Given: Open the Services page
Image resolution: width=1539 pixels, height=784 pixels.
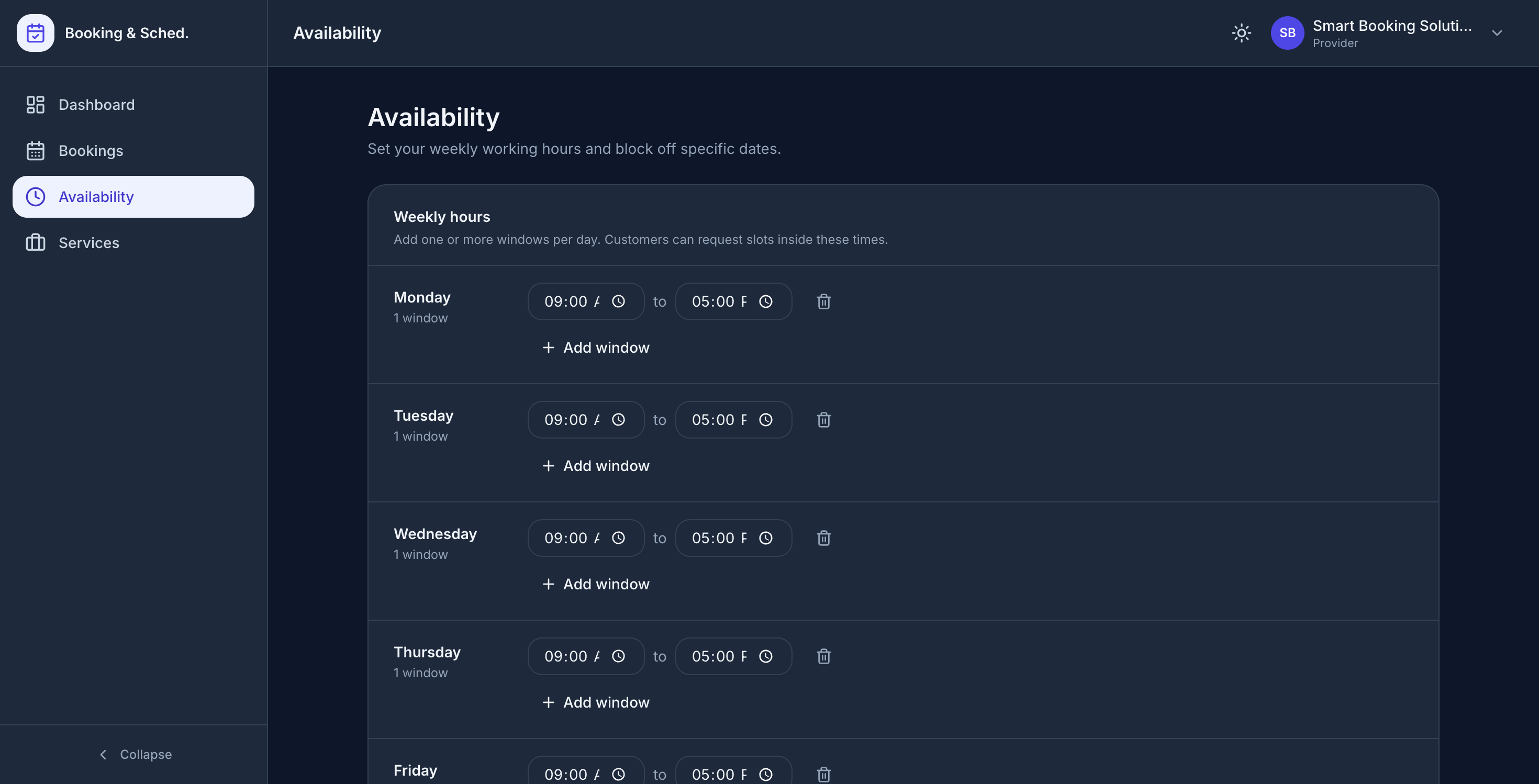Looking at the screenshot, I should (133, 242).
